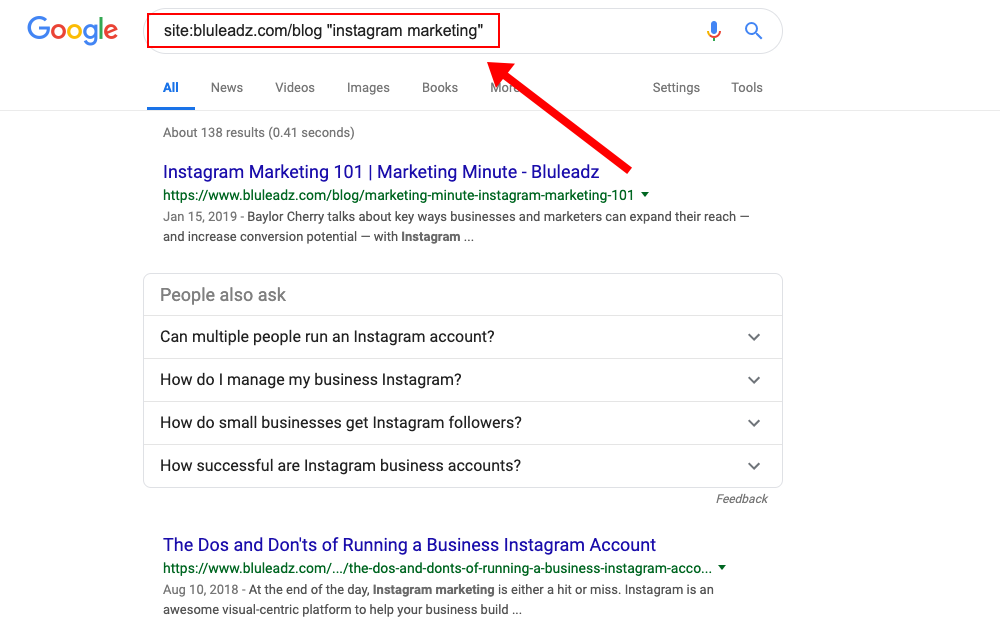The width and height of the screenshot is (1000, 638).
Task: Open the Settings menu
Action: (676, 88)
